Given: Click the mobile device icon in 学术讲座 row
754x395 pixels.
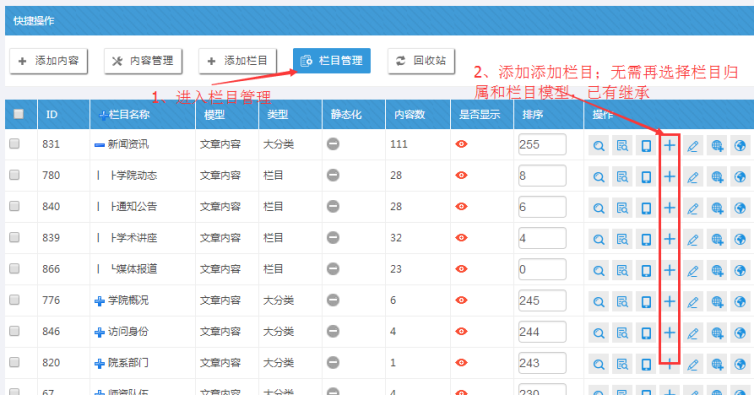Looking at the screenshot, I should click(646, 239).
